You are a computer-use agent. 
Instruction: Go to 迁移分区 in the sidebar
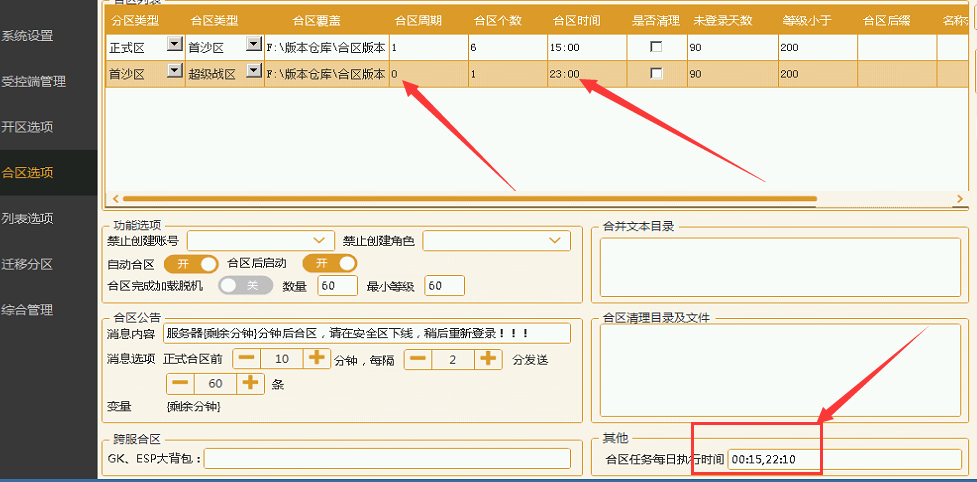28,264
